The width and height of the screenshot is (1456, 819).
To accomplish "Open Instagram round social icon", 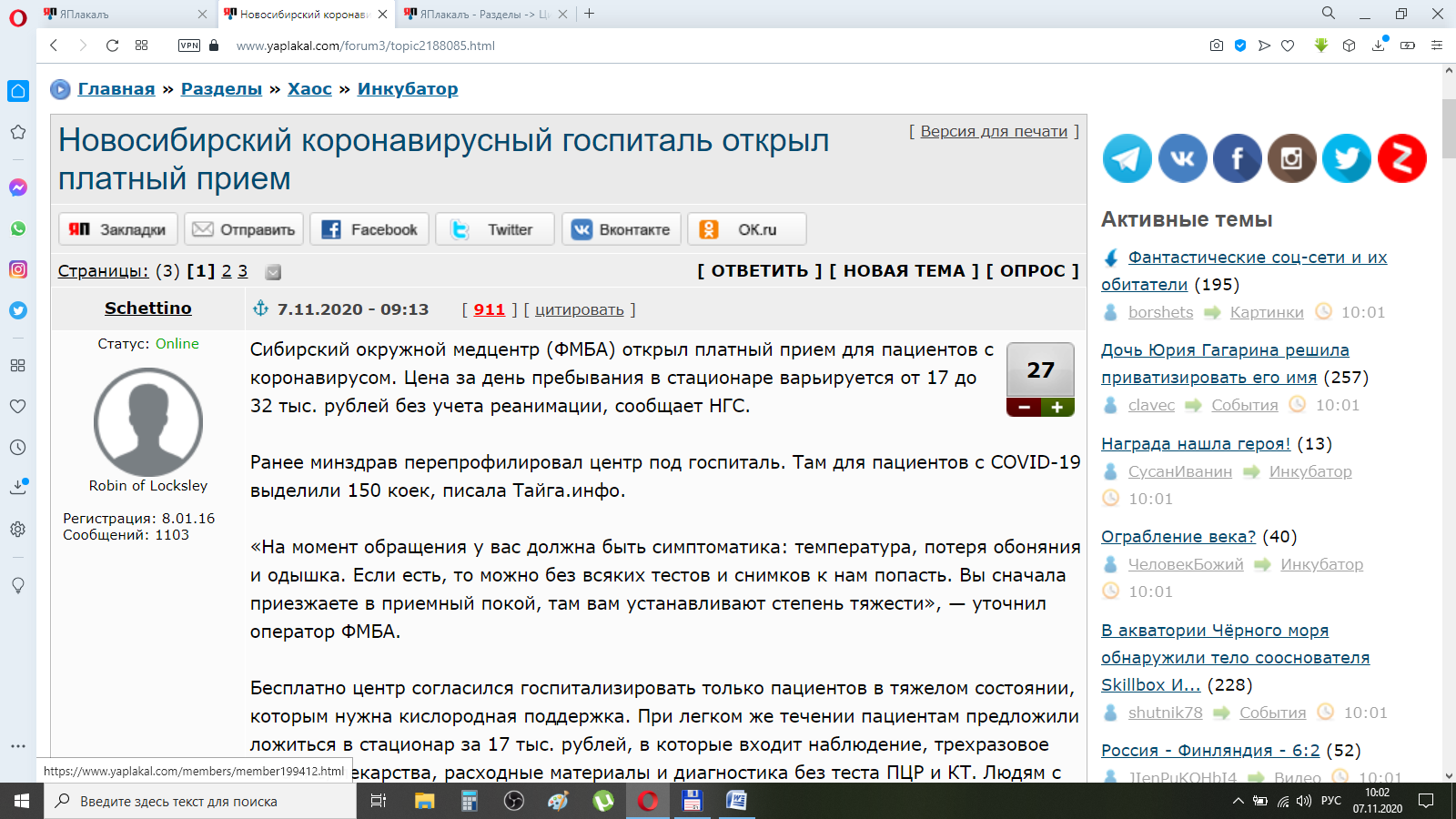I will tap(1292, 158).
